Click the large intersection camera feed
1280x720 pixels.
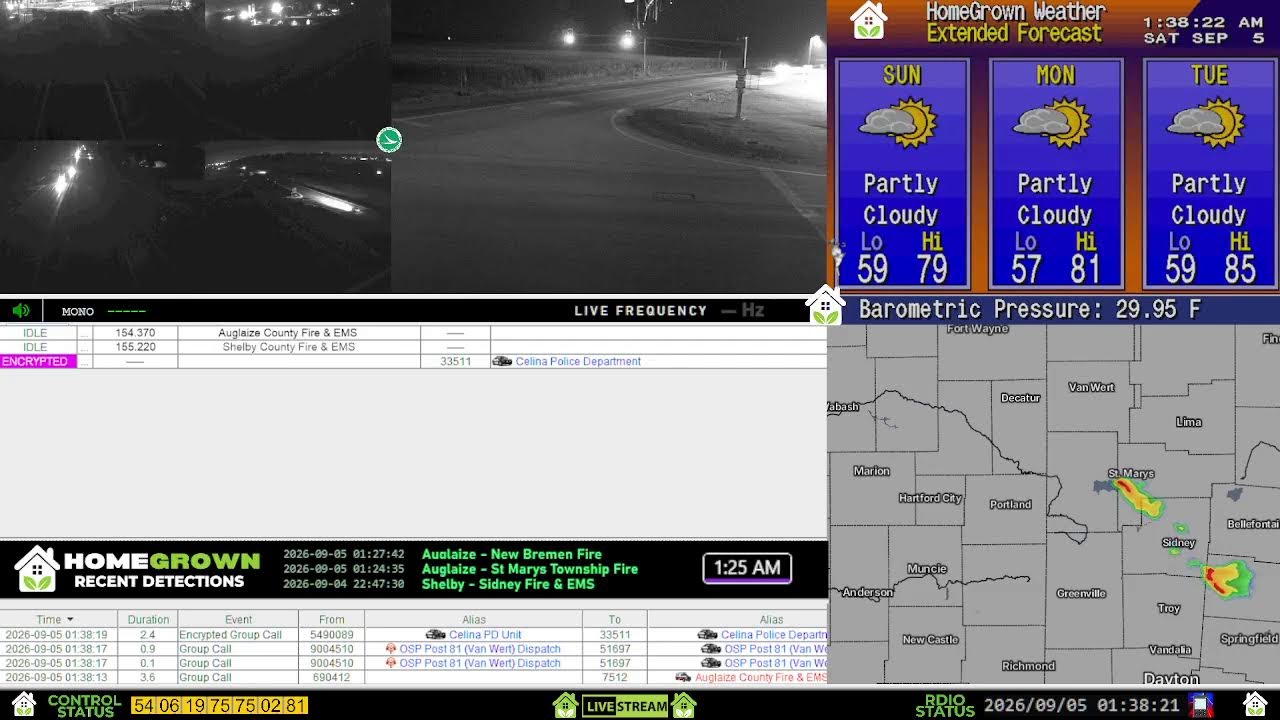click(609, 146)
